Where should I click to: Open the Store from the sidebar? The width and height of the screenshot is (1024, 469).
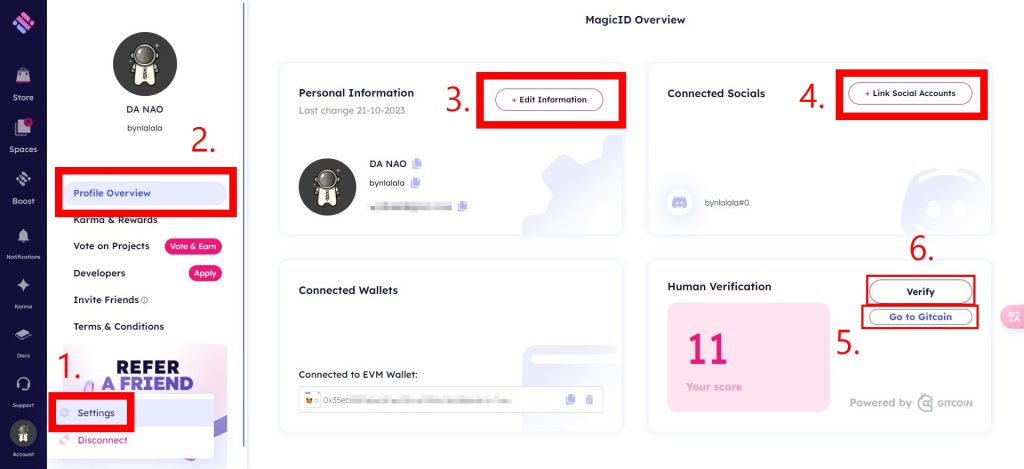(x=22, y=79)
